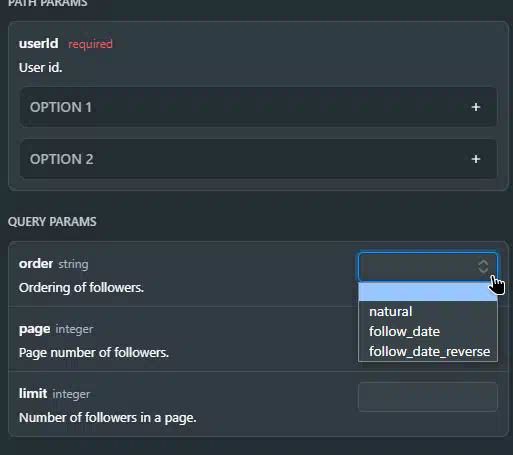The height and width of the screenshot is (455, 513).
Task: Click the plus icon on OPTION 1
Action: coord(476,107)
